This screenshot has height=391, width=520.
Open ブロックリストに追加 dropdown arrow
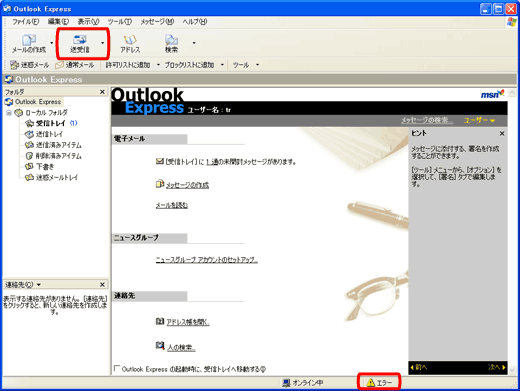click(x=222, y=65)
